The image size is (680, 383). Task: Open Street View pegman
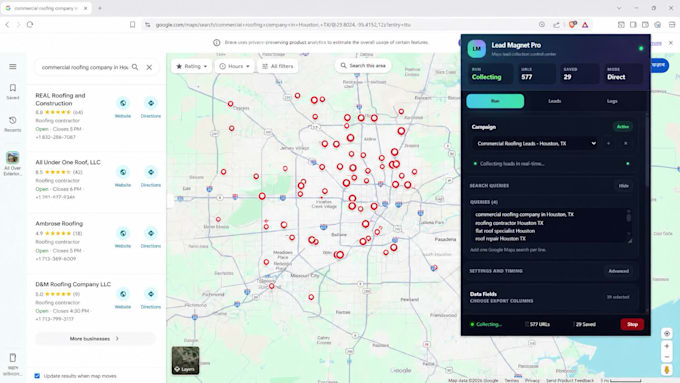667,370
